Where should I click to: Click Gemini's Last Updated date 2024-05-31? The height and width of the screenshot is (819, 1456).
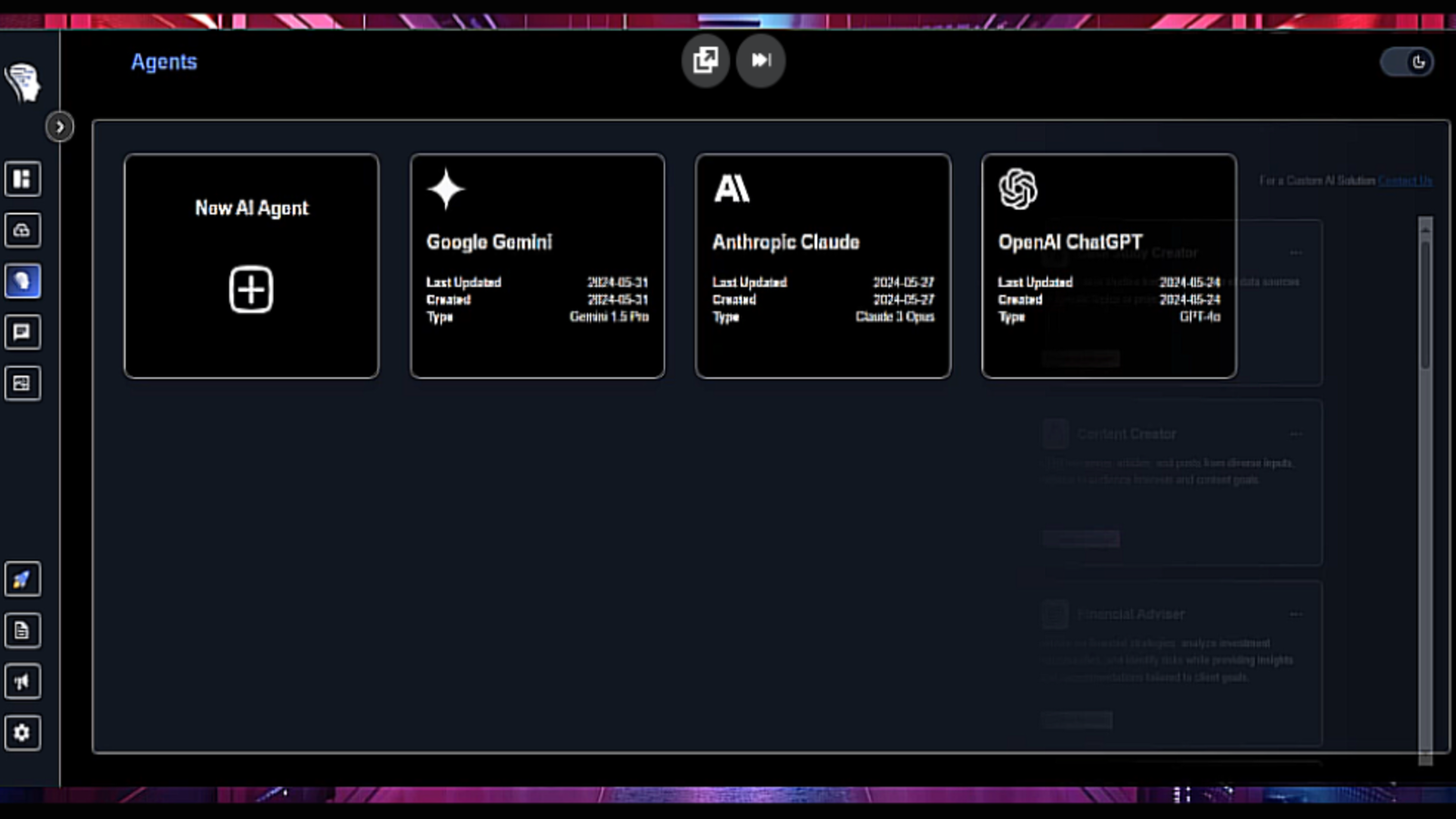618,282
